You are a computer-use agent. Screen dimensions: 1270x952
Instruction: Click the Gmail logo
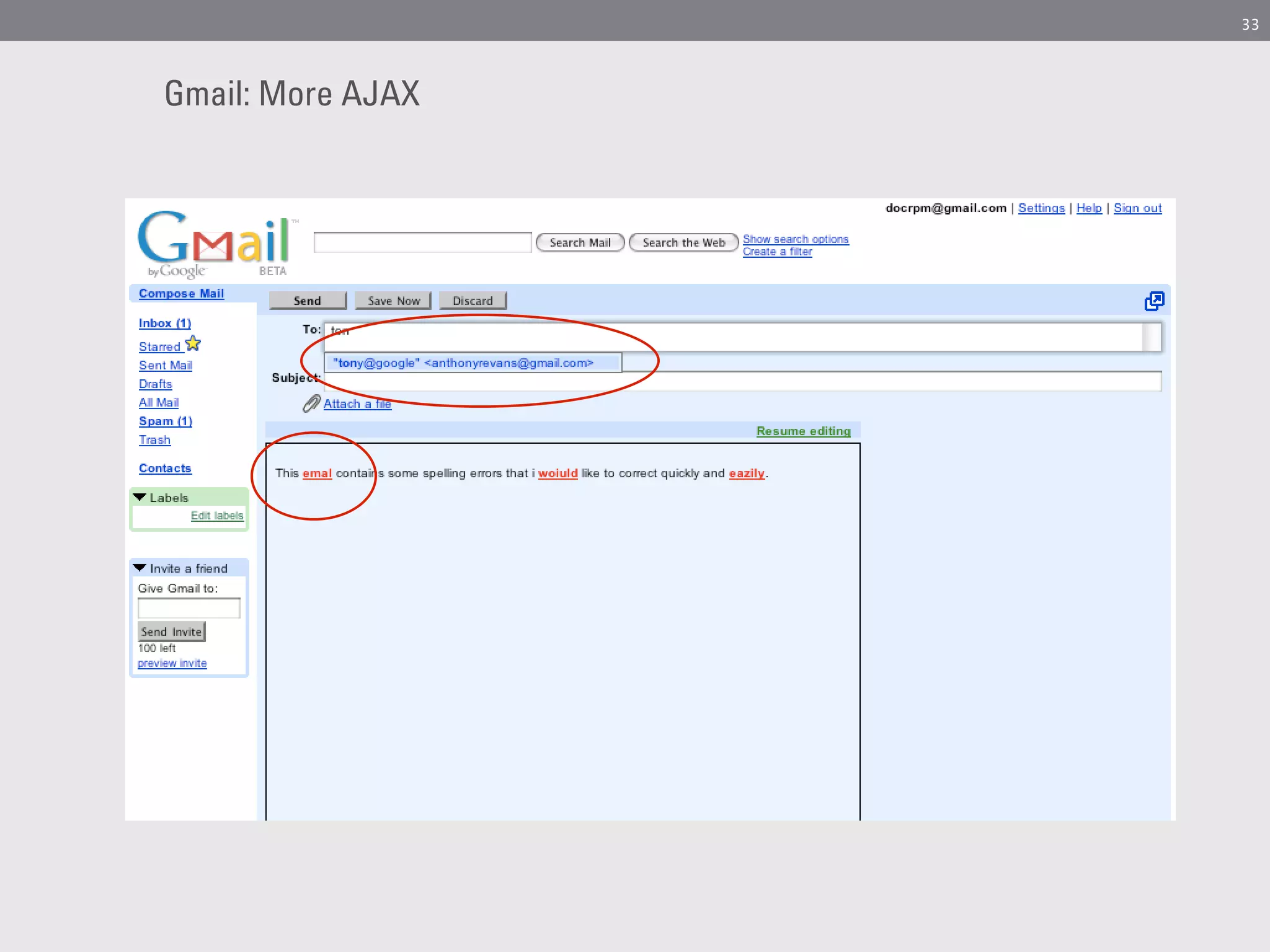tap(217, 244)
